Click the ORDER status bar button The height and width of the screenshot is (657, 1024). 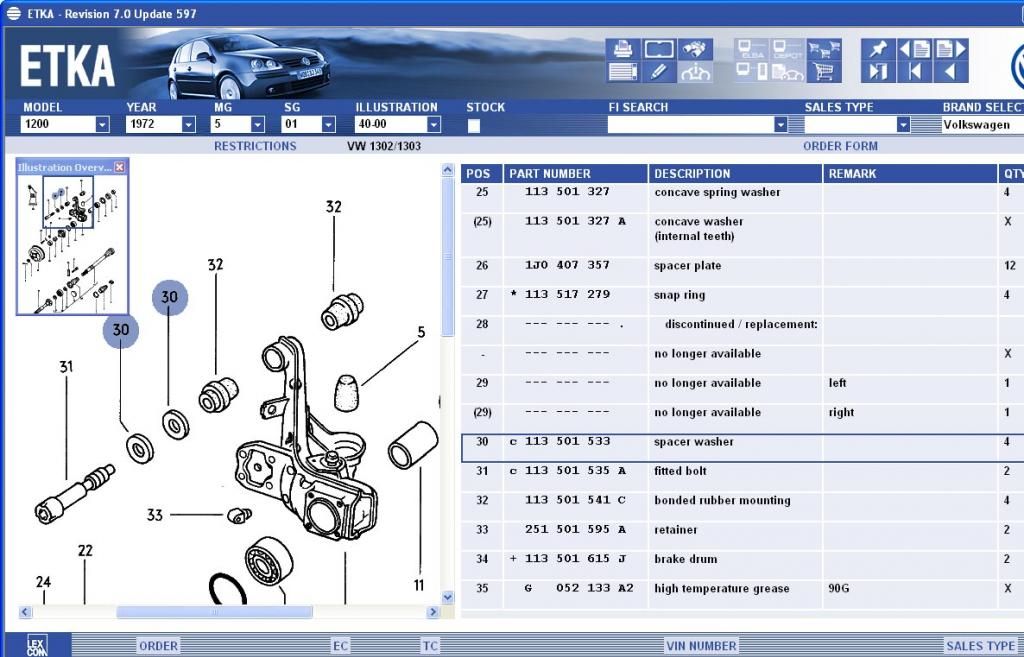[x=158, y=646]
